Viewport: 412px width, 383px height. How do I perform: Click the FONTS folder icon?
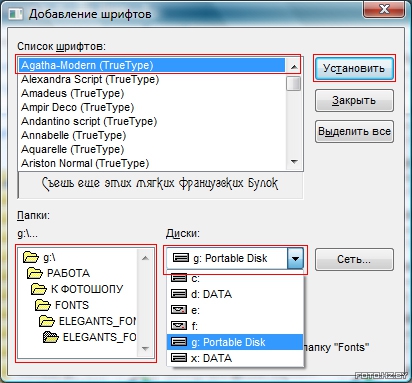(x=43, y=305)
